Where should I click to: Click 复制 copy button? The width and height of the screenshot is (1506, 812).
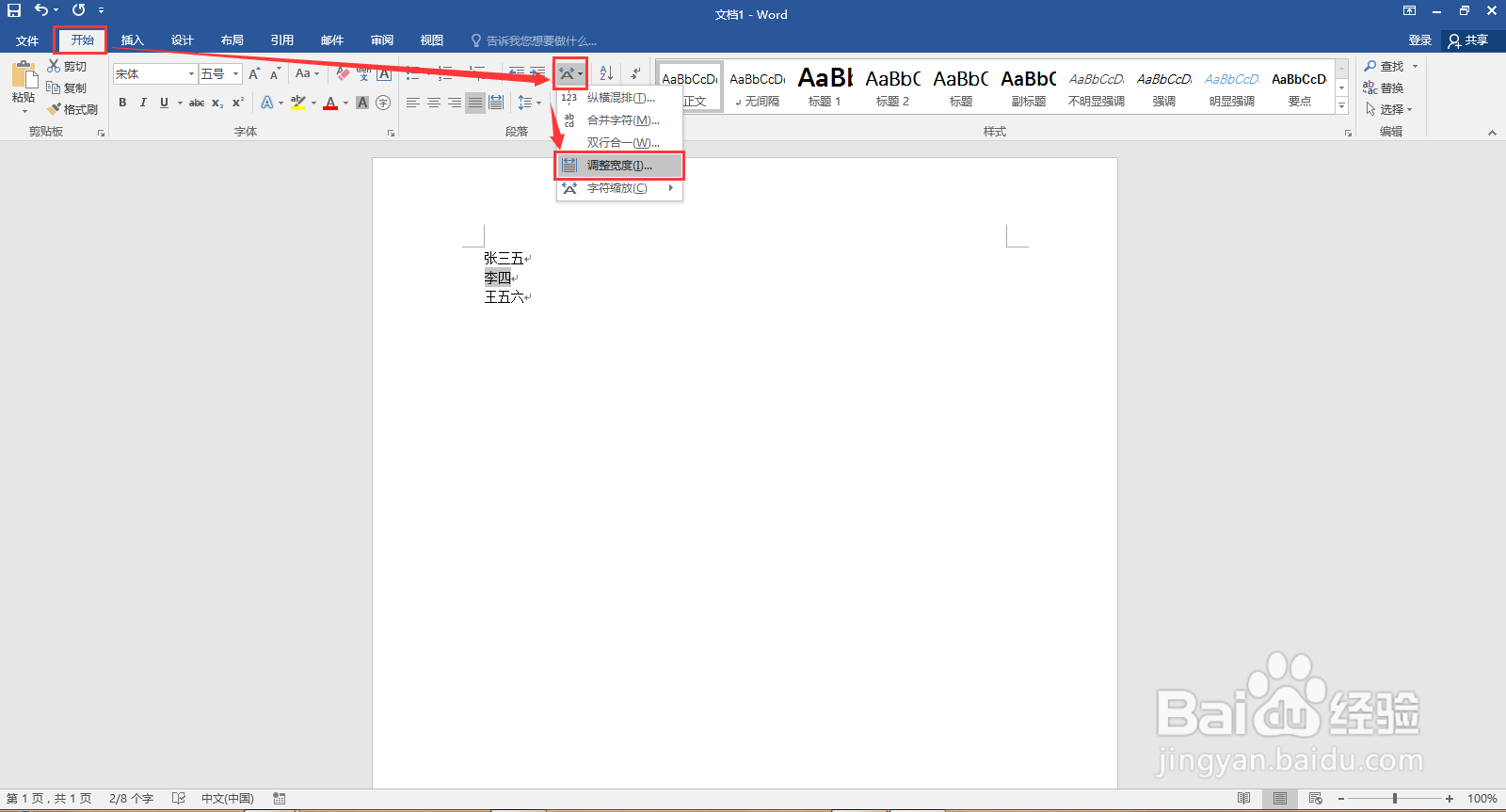point(68,88)
